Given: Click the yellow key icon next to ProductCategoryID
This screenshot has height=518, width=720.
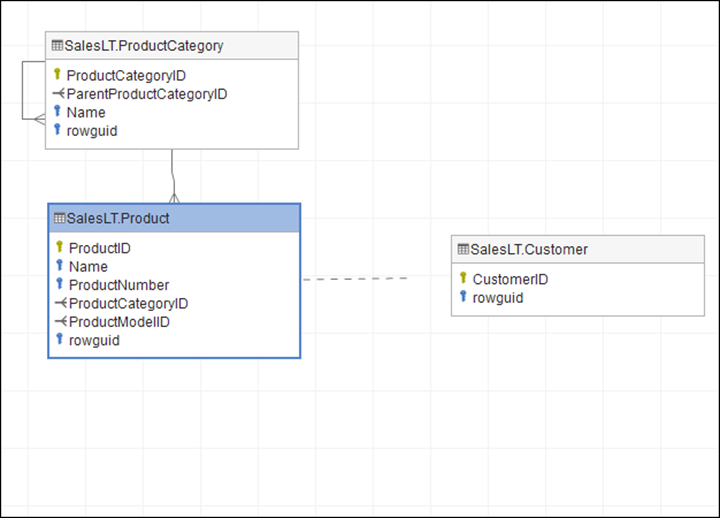Looking at the screenshot, I should 57,75.
